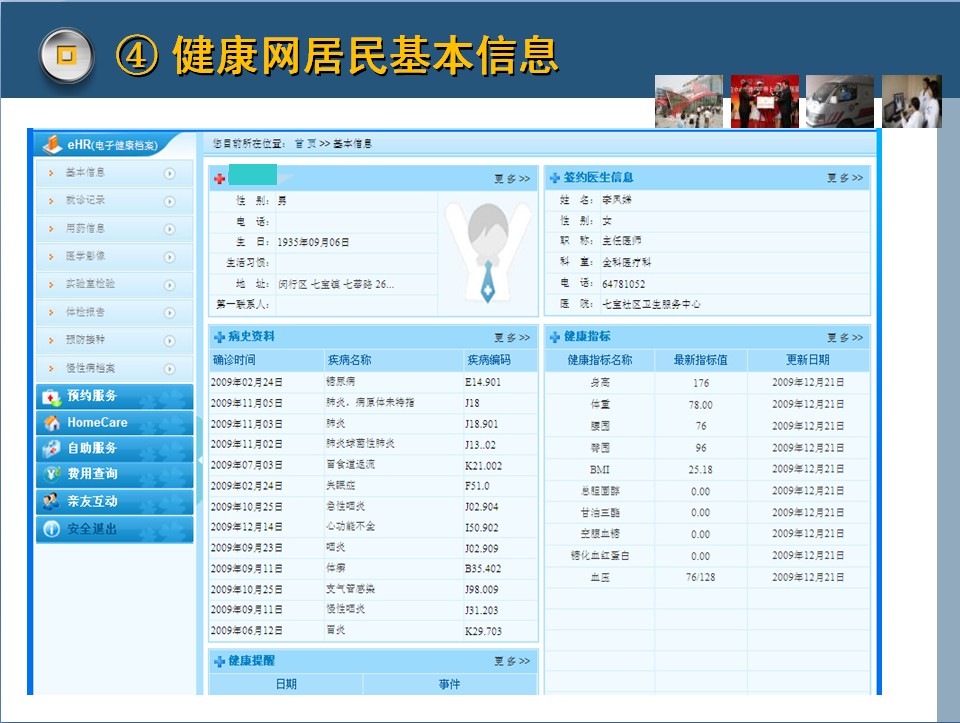Open 体检报告 in the sidebar menu
Screen dimensions: 960x723
pyautogui.click(x=85, y=313)
